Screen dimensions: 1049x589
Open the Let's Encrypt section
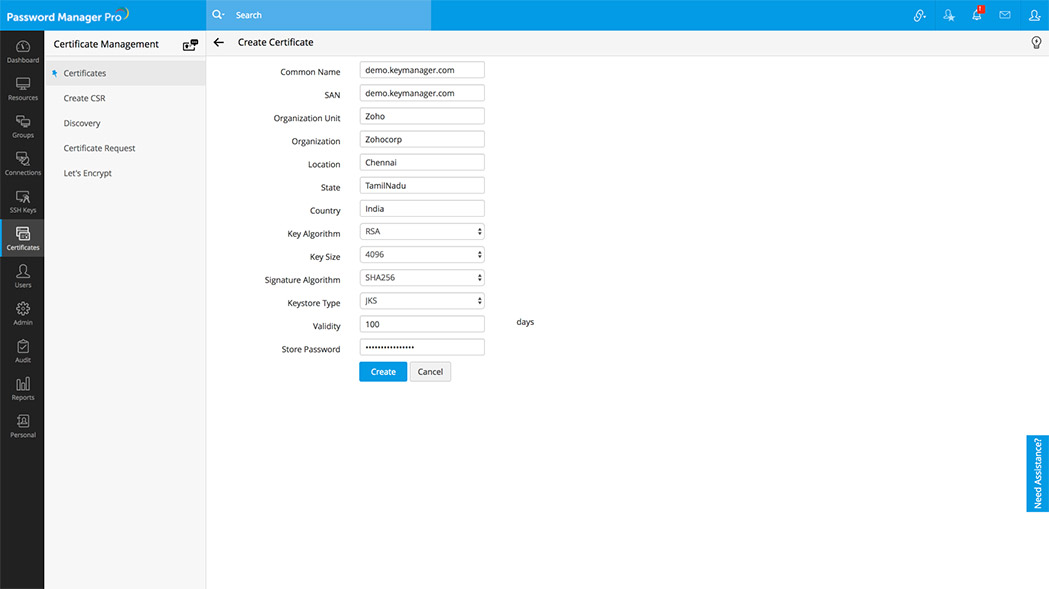pyautogui.click(x=85, y=172)
